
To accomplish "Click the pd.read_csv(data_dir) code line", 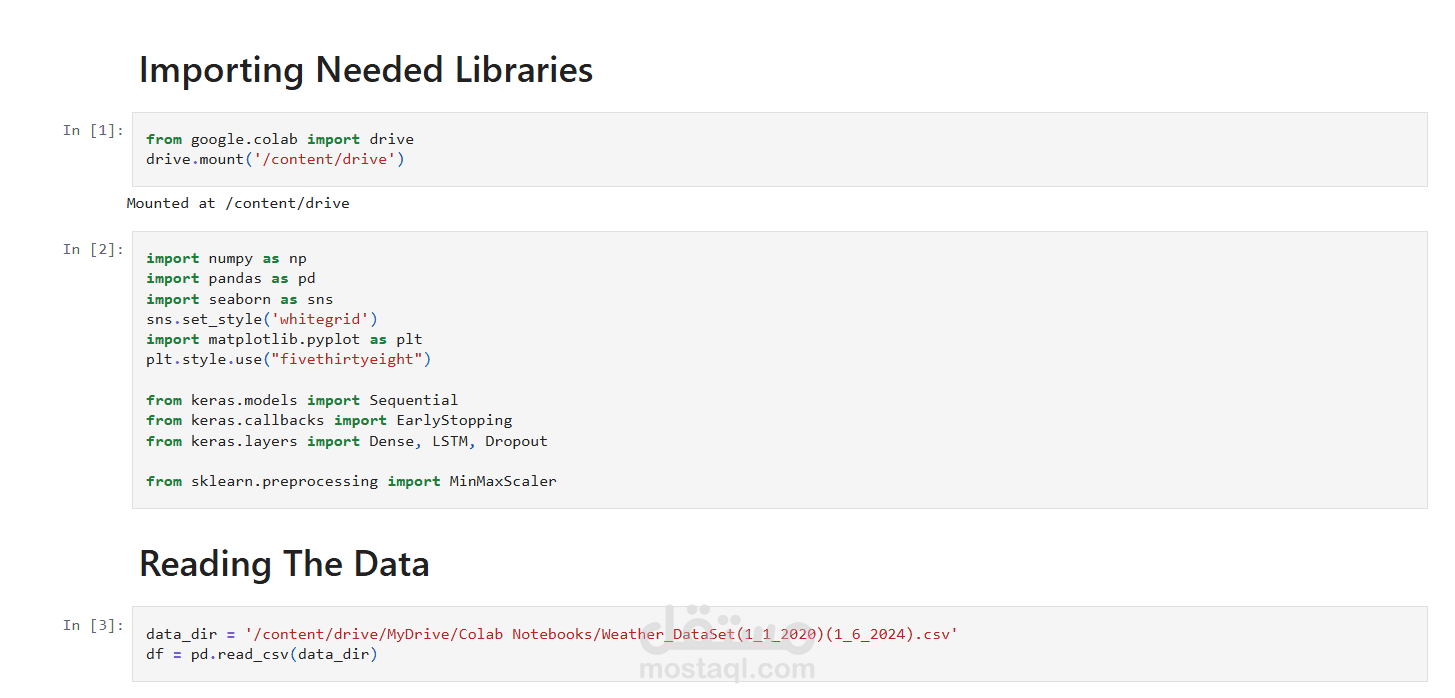I will tap(261, 654).
